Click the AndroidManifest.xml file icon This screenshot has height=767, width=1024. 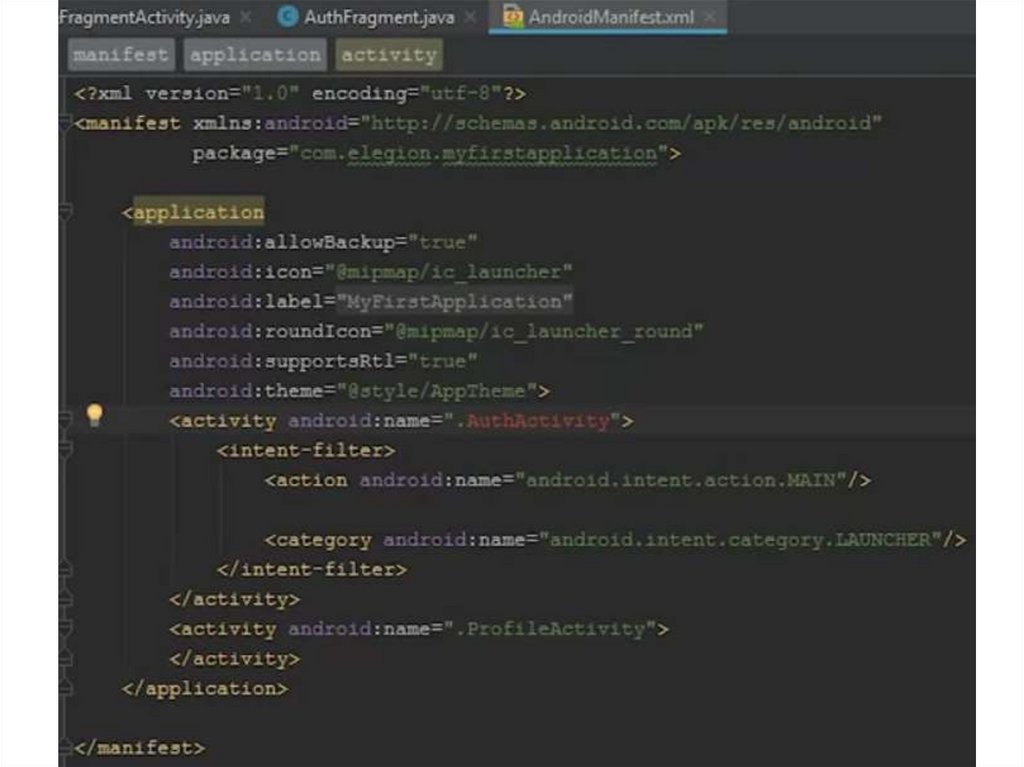[513, 18]
